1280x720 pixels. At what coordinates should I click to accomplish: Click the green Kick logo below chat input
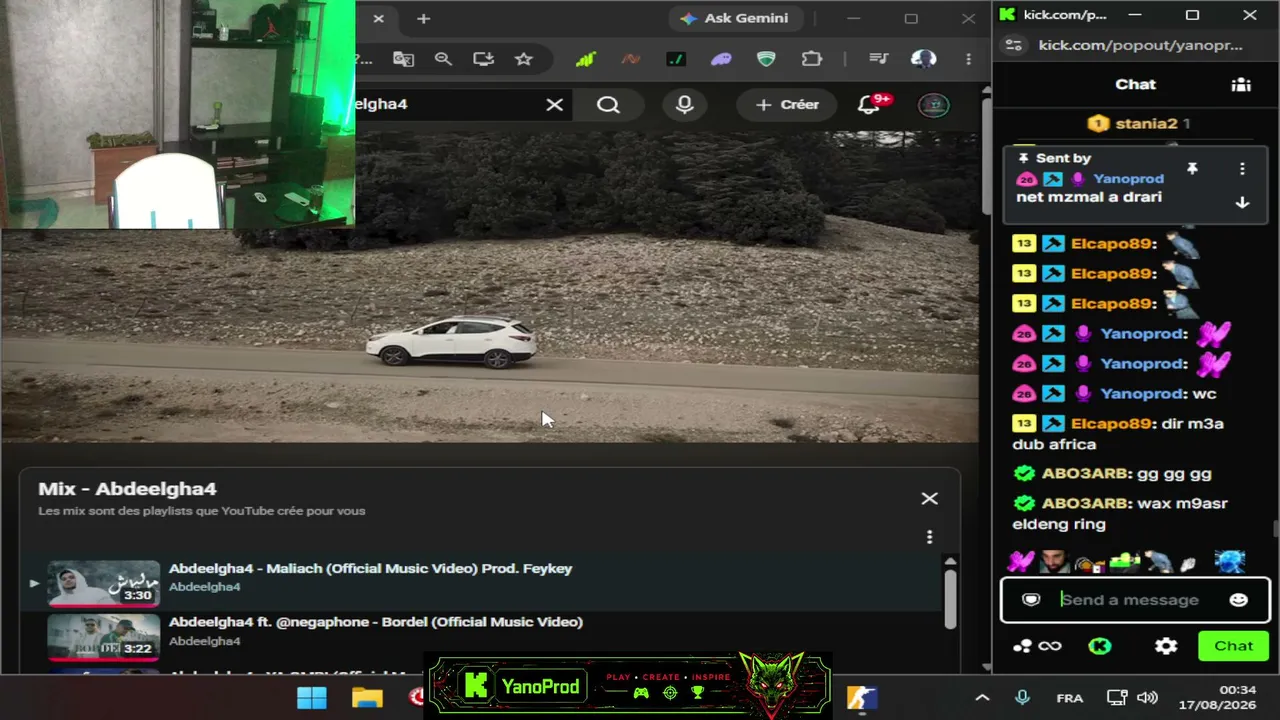click(x=1099, y=646)
